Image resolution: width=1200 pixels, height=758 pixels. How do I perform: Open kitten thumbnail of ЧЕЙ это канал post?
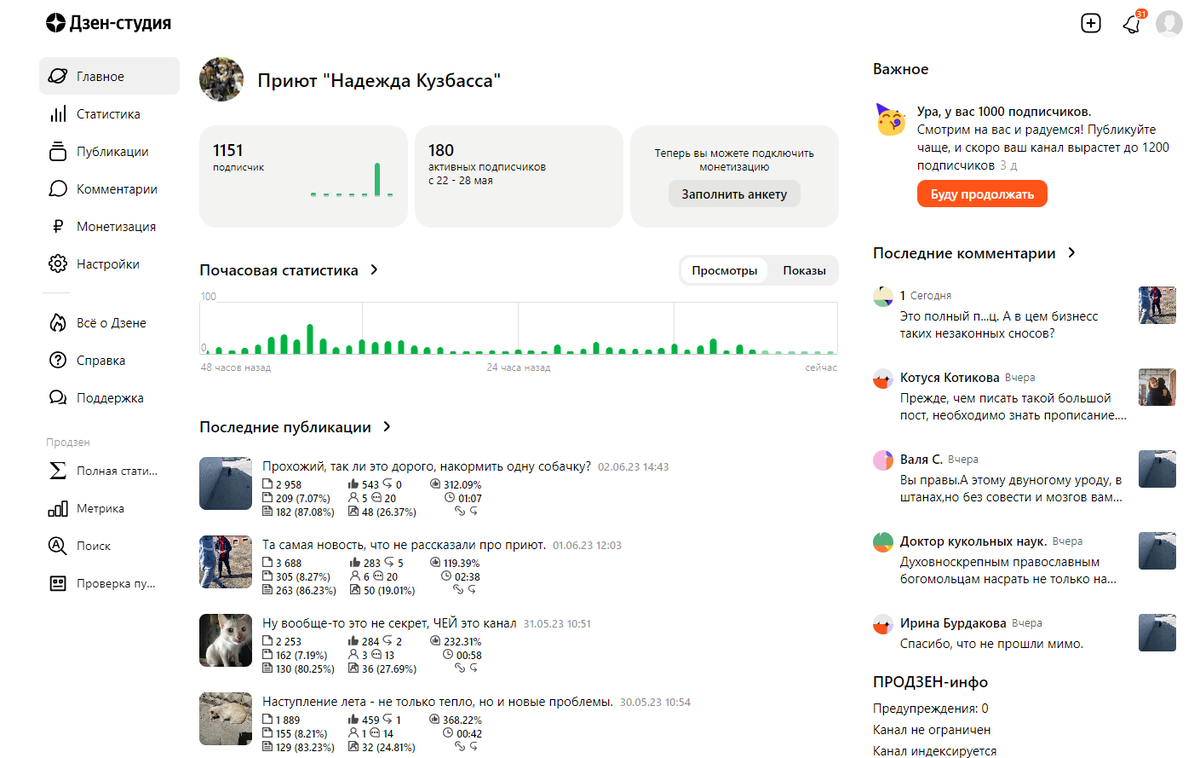coord(225,641)
